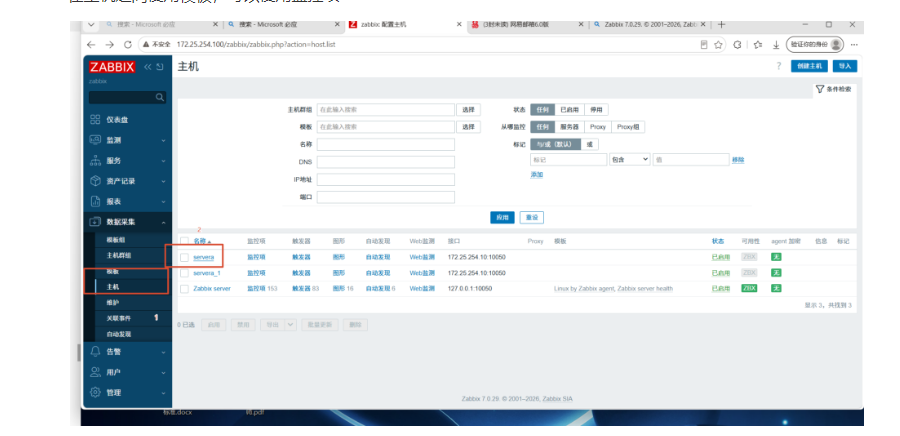This screenshot has height=436, width=900.
Task: Open help question mark icon
Action: (x=779, y=66)
